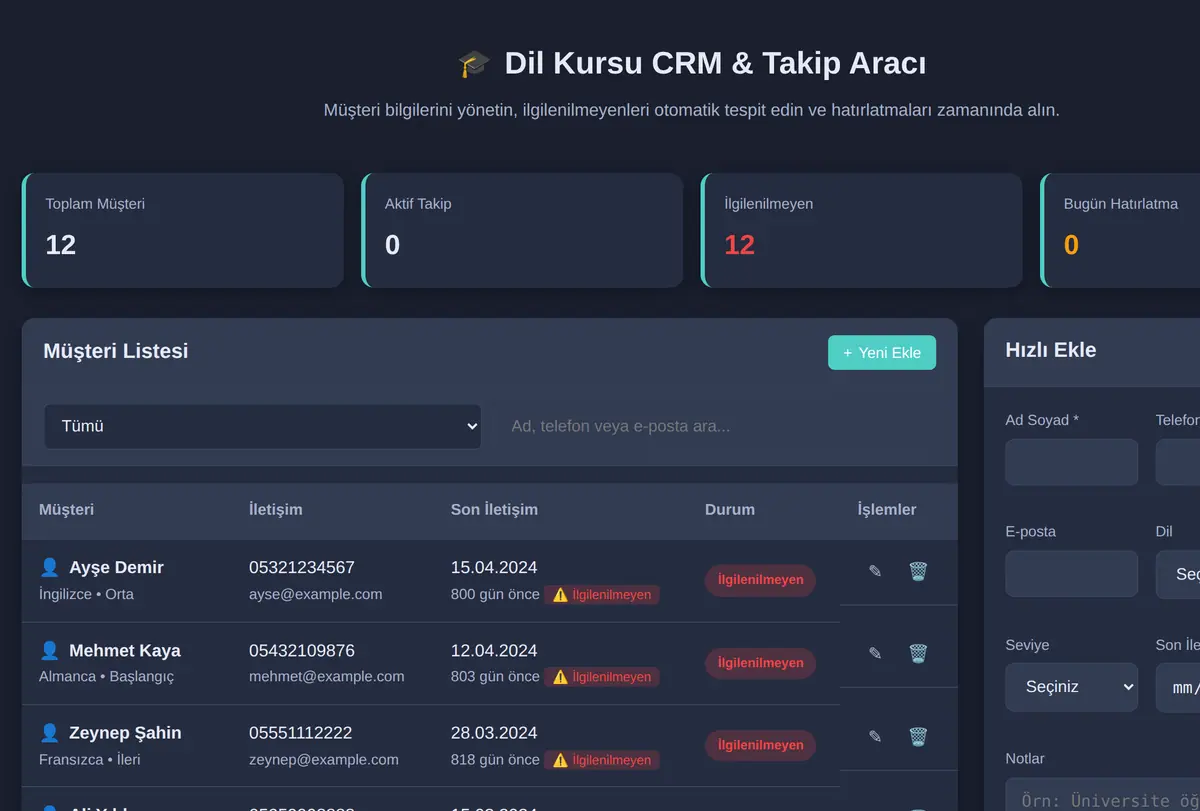The image size is (1200, 811).
Task: Click İlgilenilmeyen status badge for Zeynep Şahin
Action: (x=760, y=745)
